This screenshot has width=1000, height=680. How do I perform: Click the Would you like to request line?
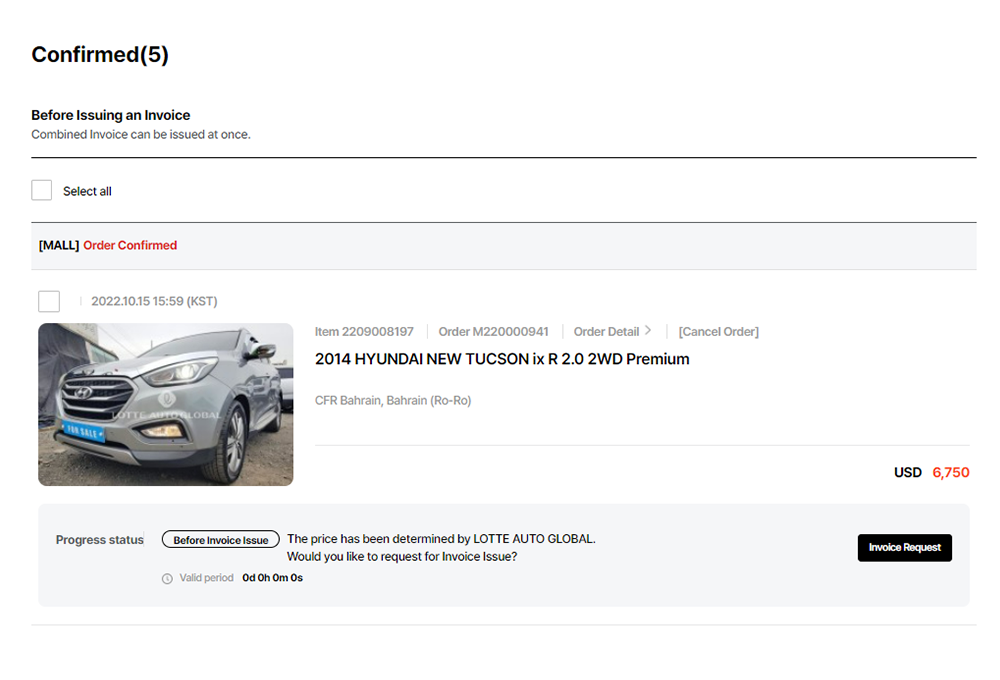click(402, 557)
